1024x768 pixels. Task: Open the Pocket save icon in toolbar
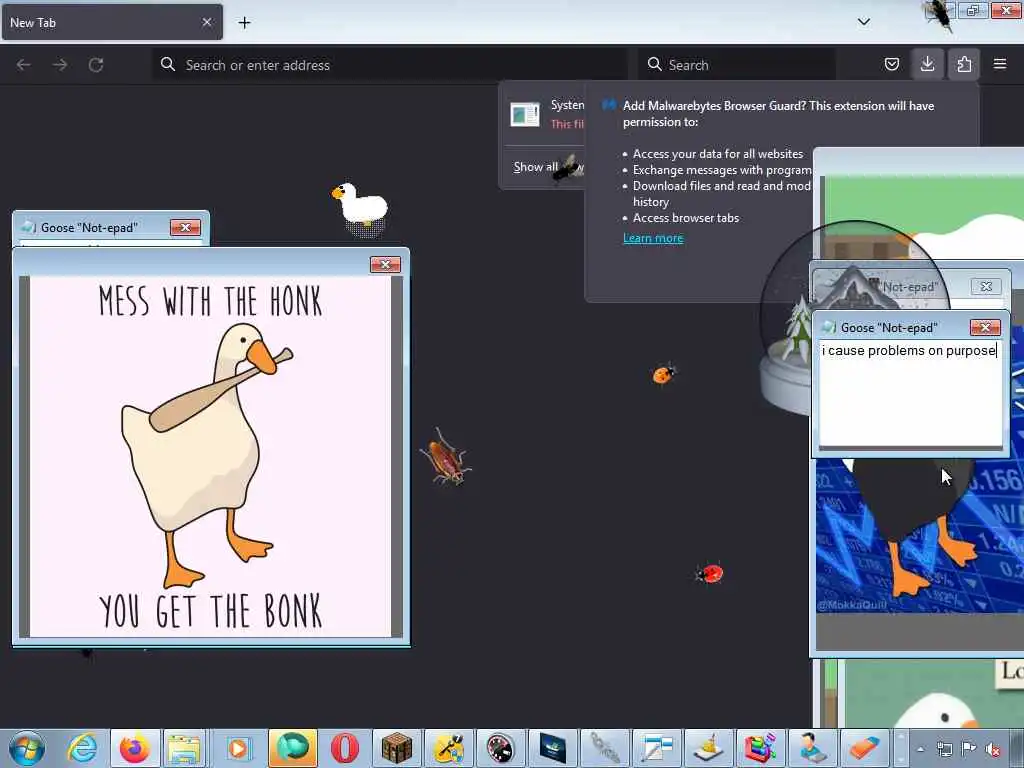point(891,64)
